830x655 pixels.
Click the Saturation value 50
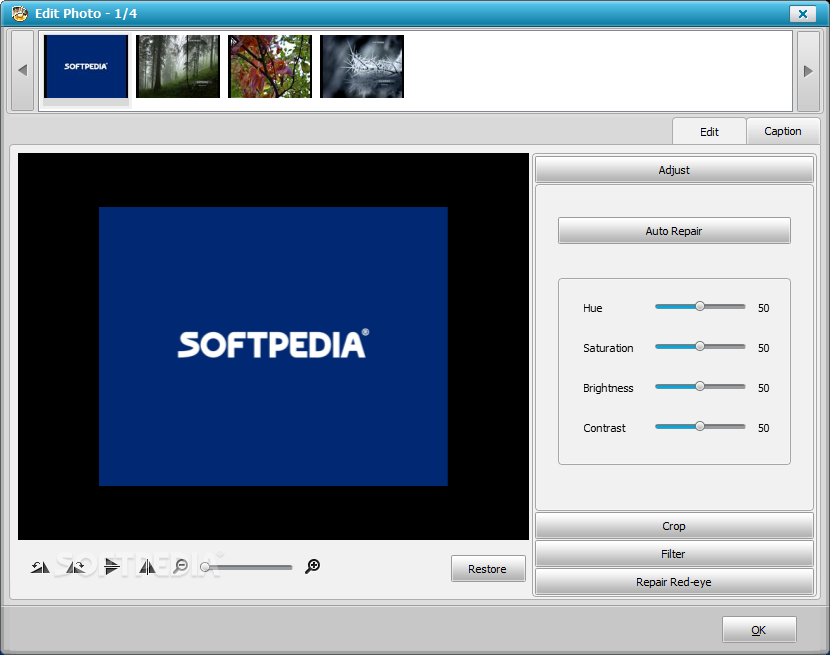point(763,348)
